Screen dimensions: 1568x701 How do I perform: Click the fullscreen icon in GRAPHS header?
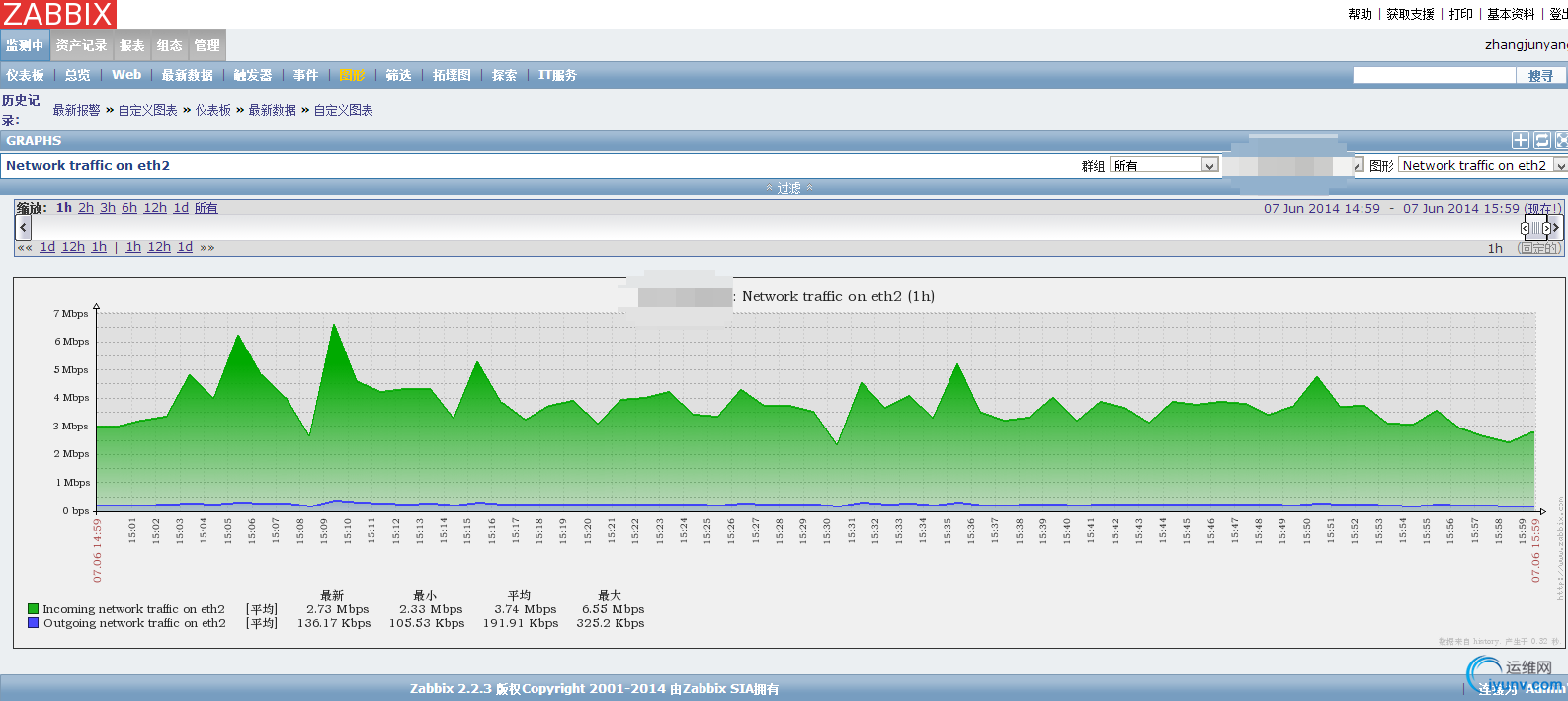[1561, 141]
